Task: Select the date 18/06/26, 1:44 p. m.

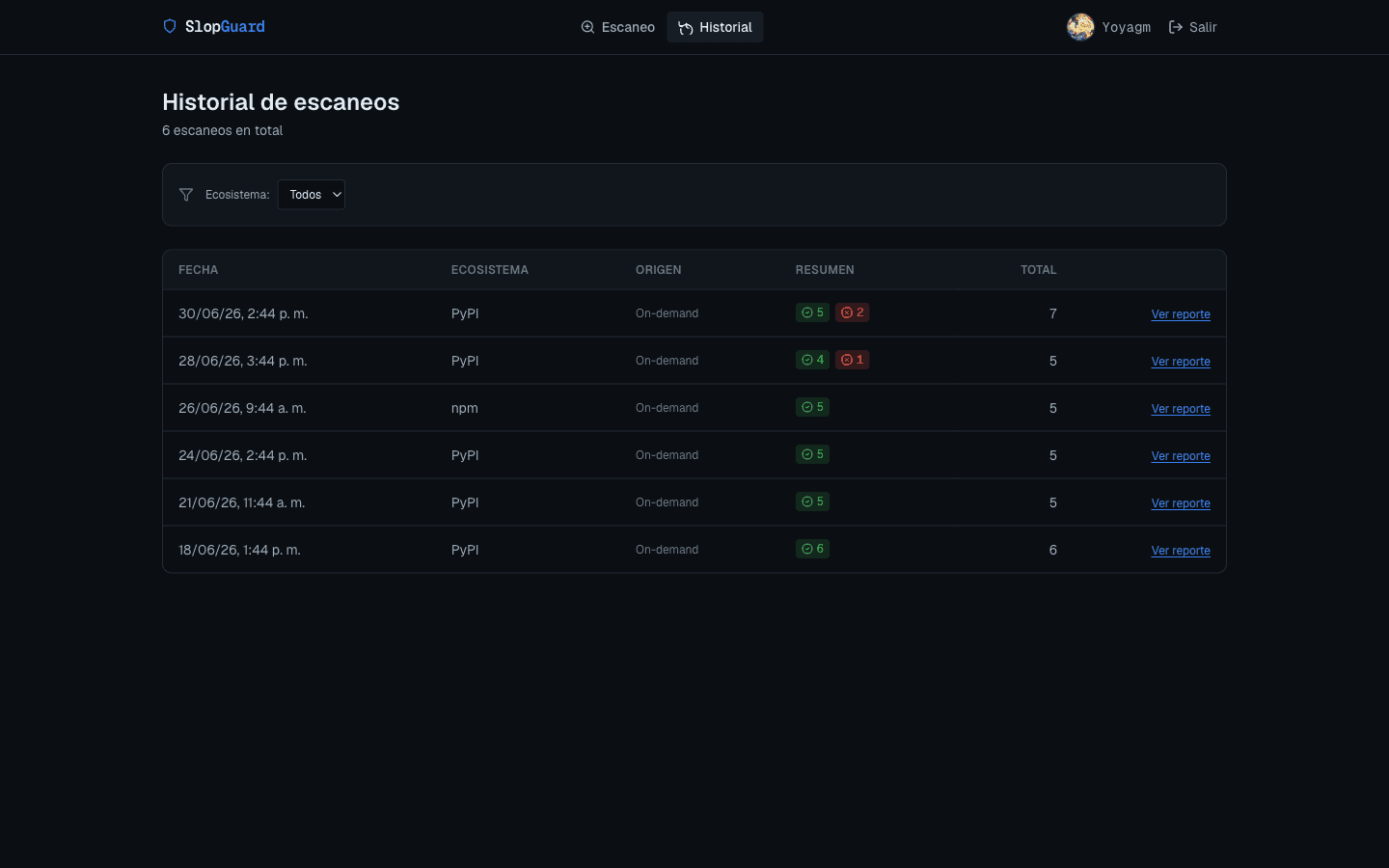Action: click(x=239, y=550)
